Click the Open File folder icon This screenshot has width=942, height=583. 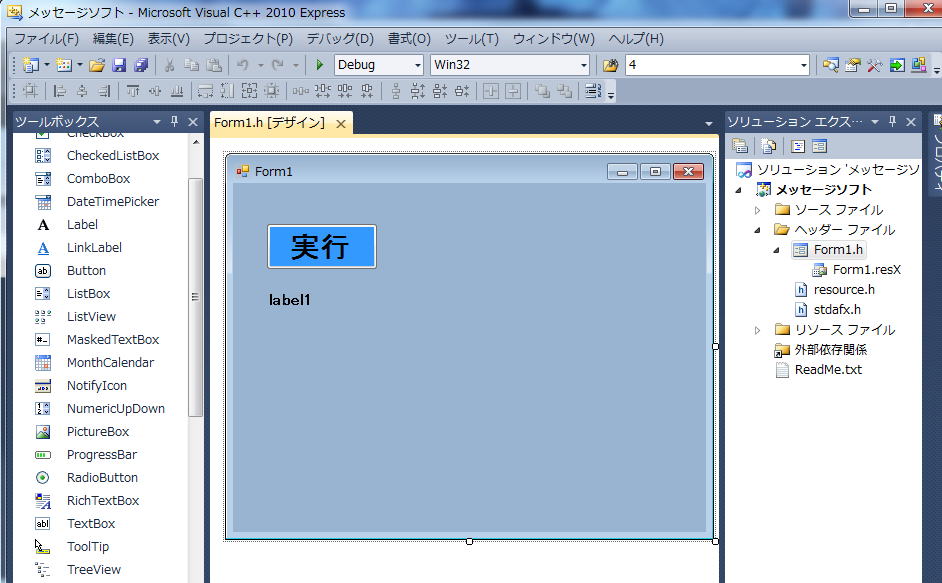(x=97, y=65)
